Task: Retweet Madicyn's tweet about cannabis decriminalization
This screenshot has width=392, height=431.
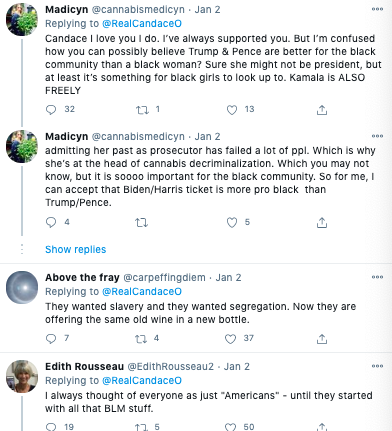Action: point(141,222)
